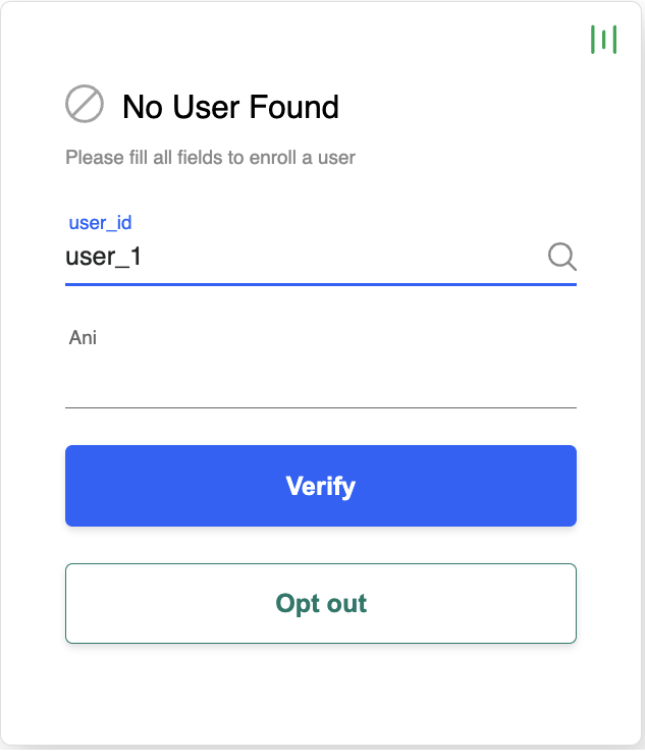Click the "No User Found" heading
The height and width of the screenshot is (751, 645).
click(x=230, y=107)
